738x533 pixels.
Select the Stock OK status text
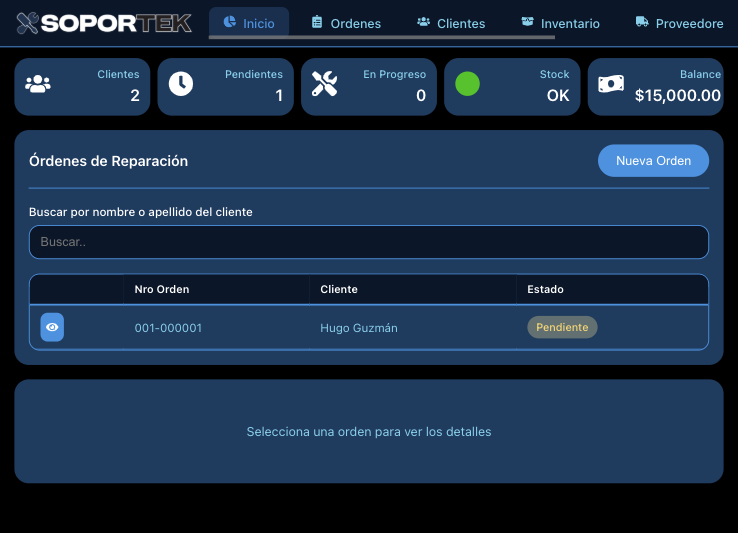[558, 96]
